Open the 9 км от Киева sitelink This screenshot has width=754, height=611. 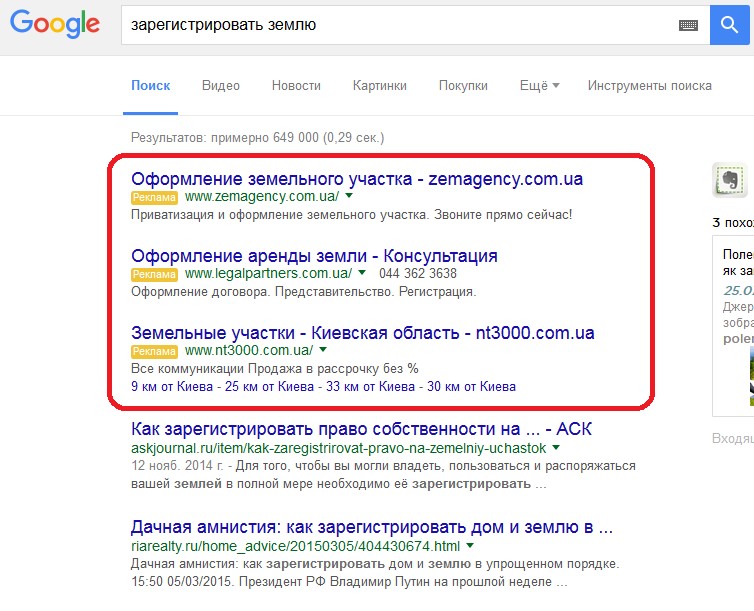pyautogui.click(x=172, y=387)
